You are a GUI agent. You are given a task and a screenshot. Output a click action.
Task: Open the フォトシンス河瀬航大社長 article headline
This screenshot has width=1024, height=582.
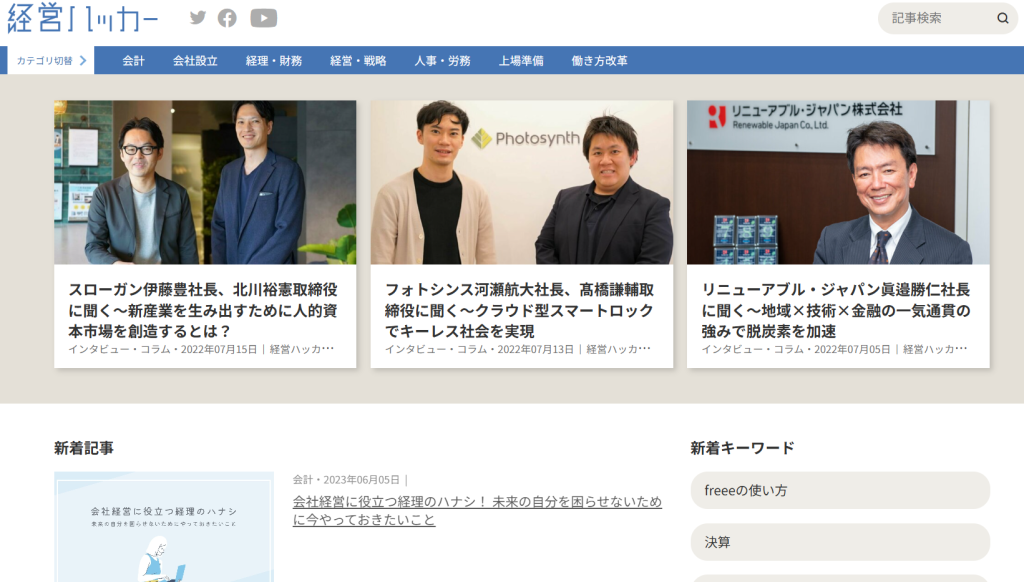pos(520,310)
